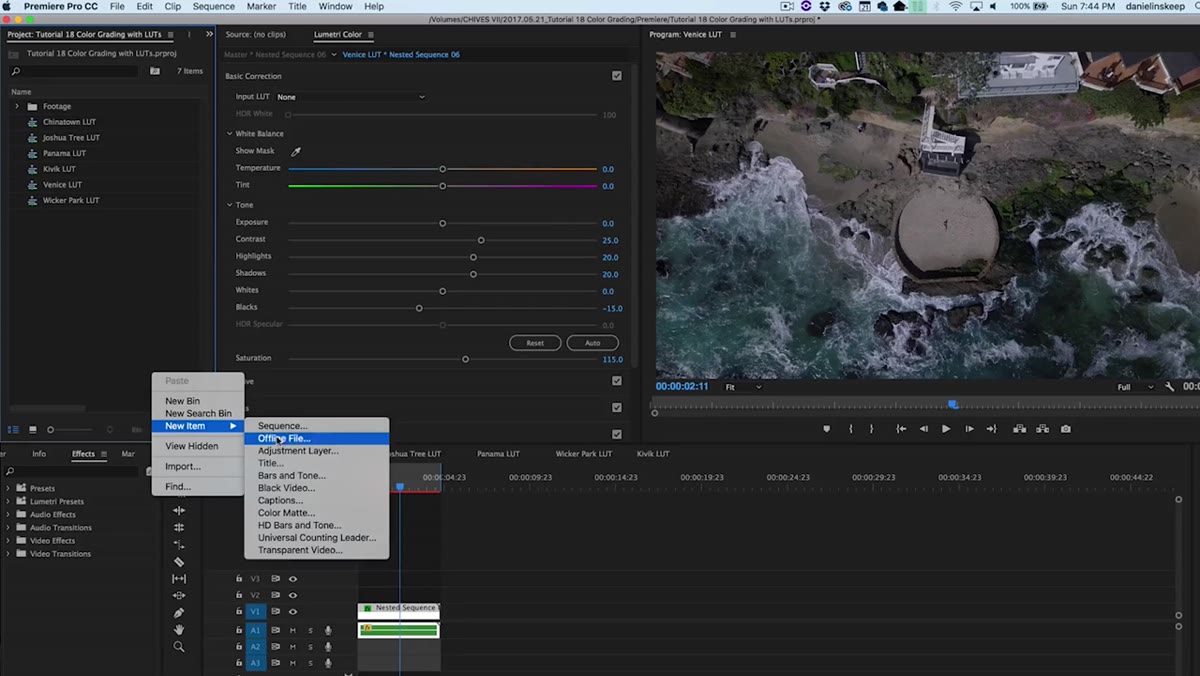This screenshot has width=1200, height=676.
Task: Click the Auto button
Action: point(592,343)
